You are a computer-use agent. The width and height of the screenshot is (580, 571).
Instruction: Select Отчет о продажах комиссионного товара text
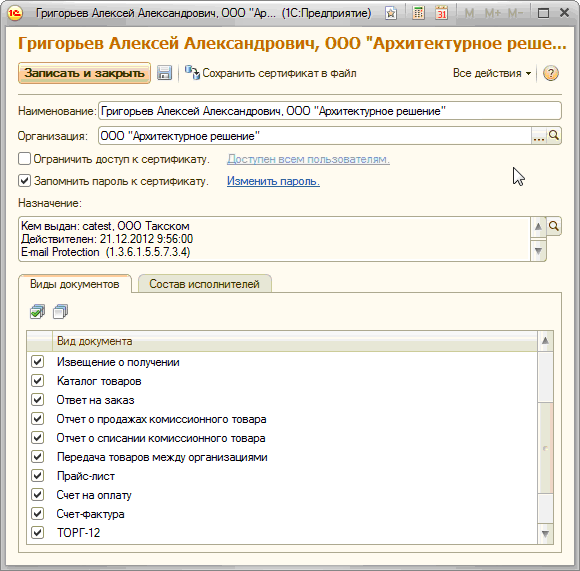[x=161, y=419]
